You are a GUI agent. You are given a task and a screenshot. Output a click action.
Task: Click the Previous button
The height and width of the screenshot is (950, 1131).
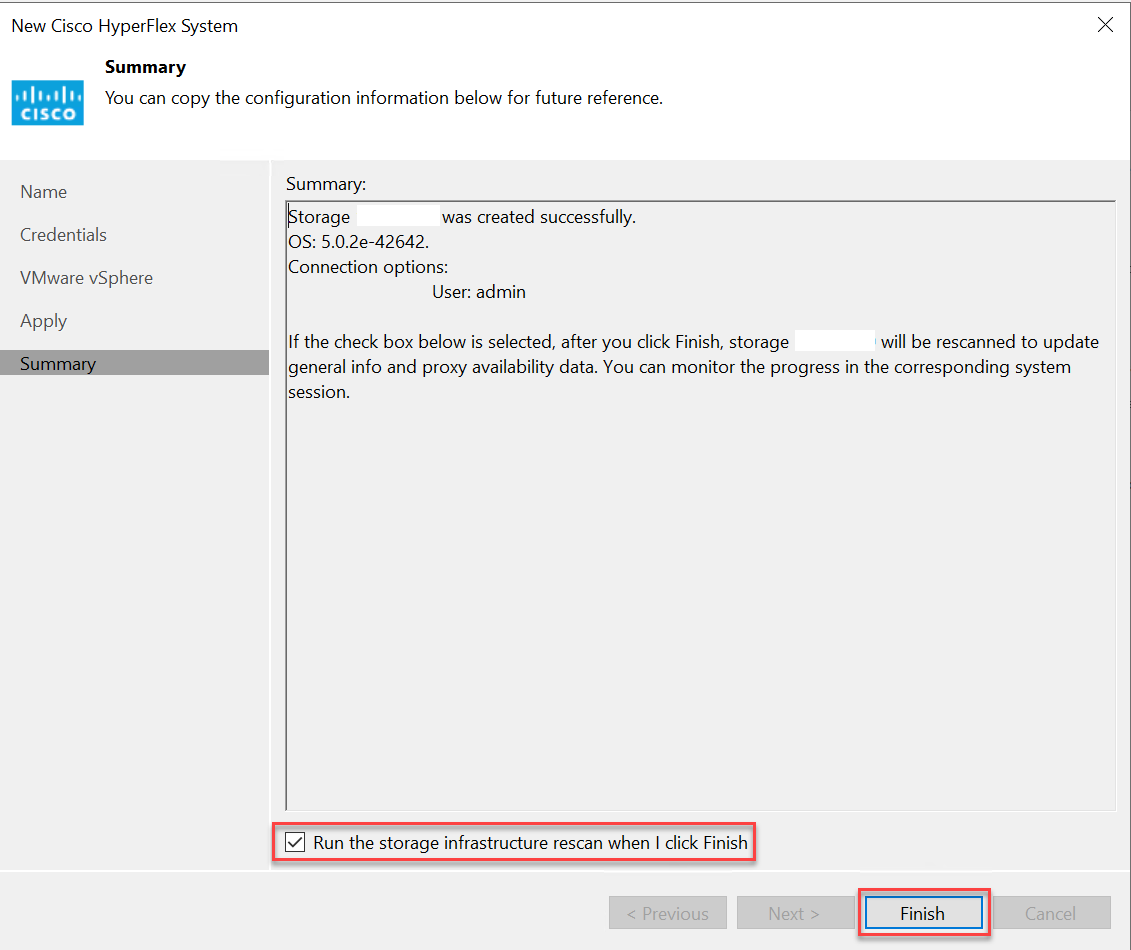[667, 913]
